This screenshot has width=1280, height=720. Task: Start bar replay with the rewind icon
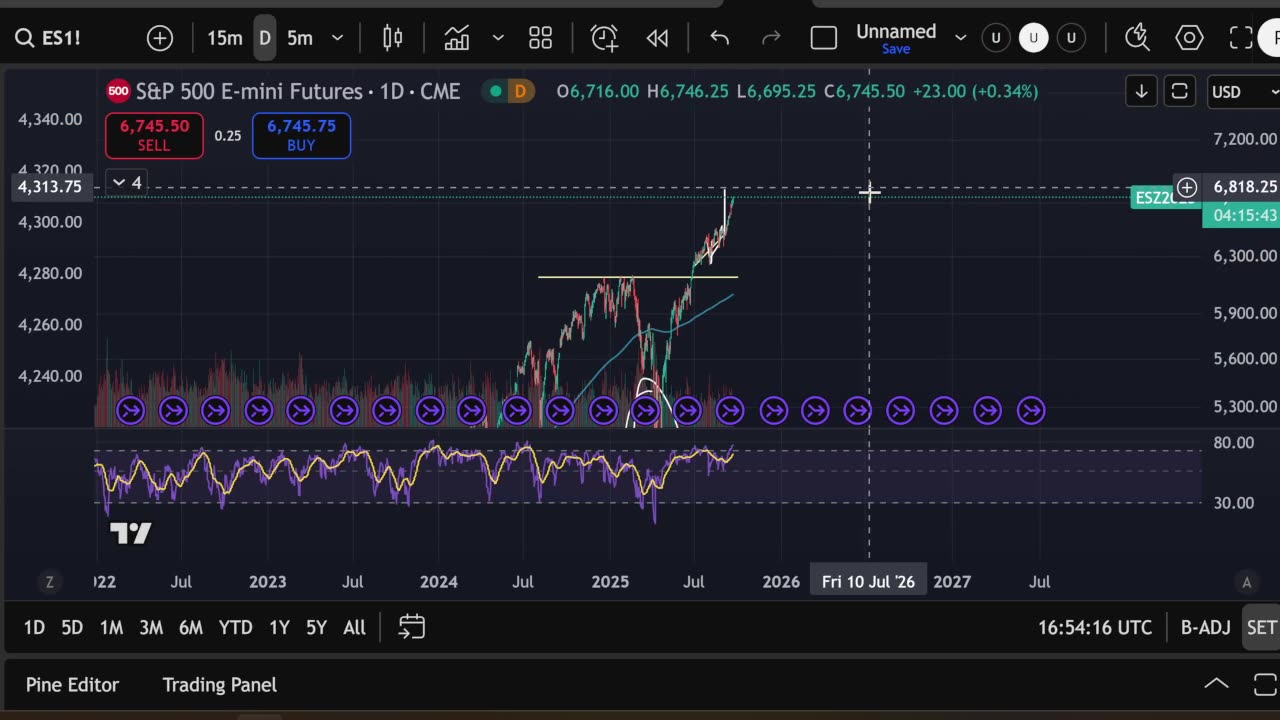pos(657,38)
